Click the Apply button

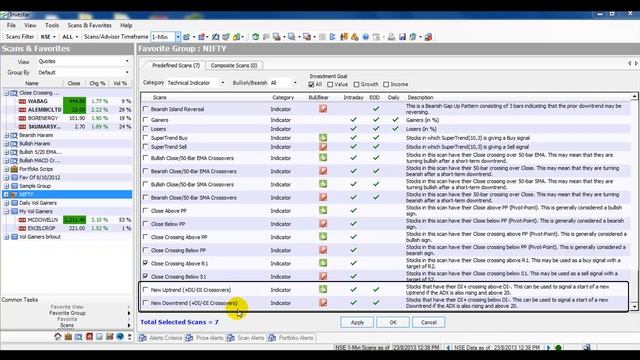(357, 322)
